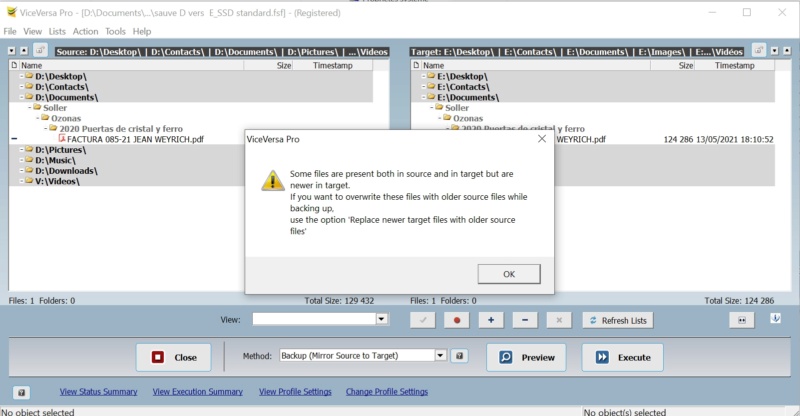Click the up arrow beside the source path bar
The width and height of the screenshot is (800, 416).
[24, 51]
